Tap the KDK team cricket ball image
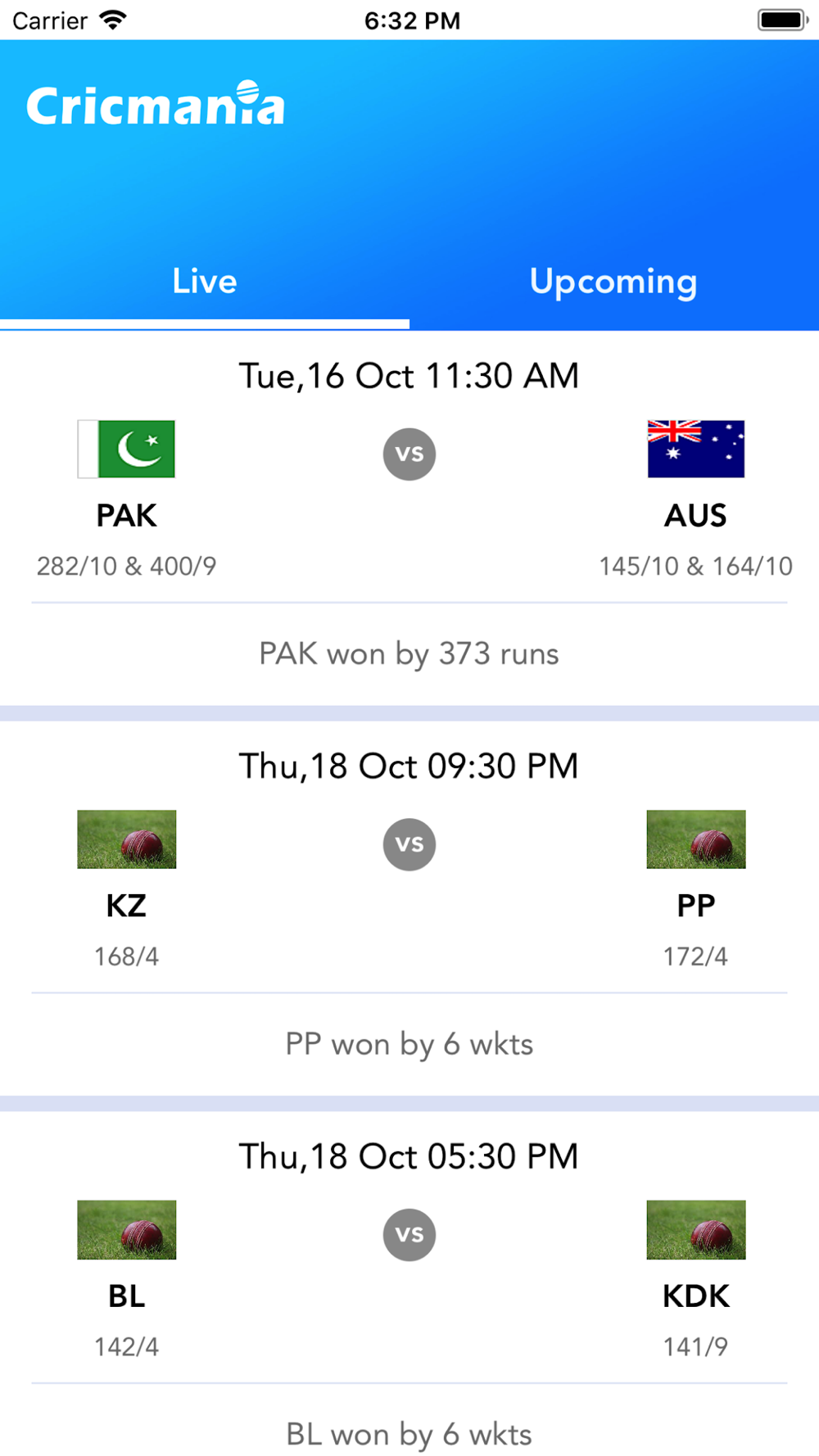 tap(696, 1230)
